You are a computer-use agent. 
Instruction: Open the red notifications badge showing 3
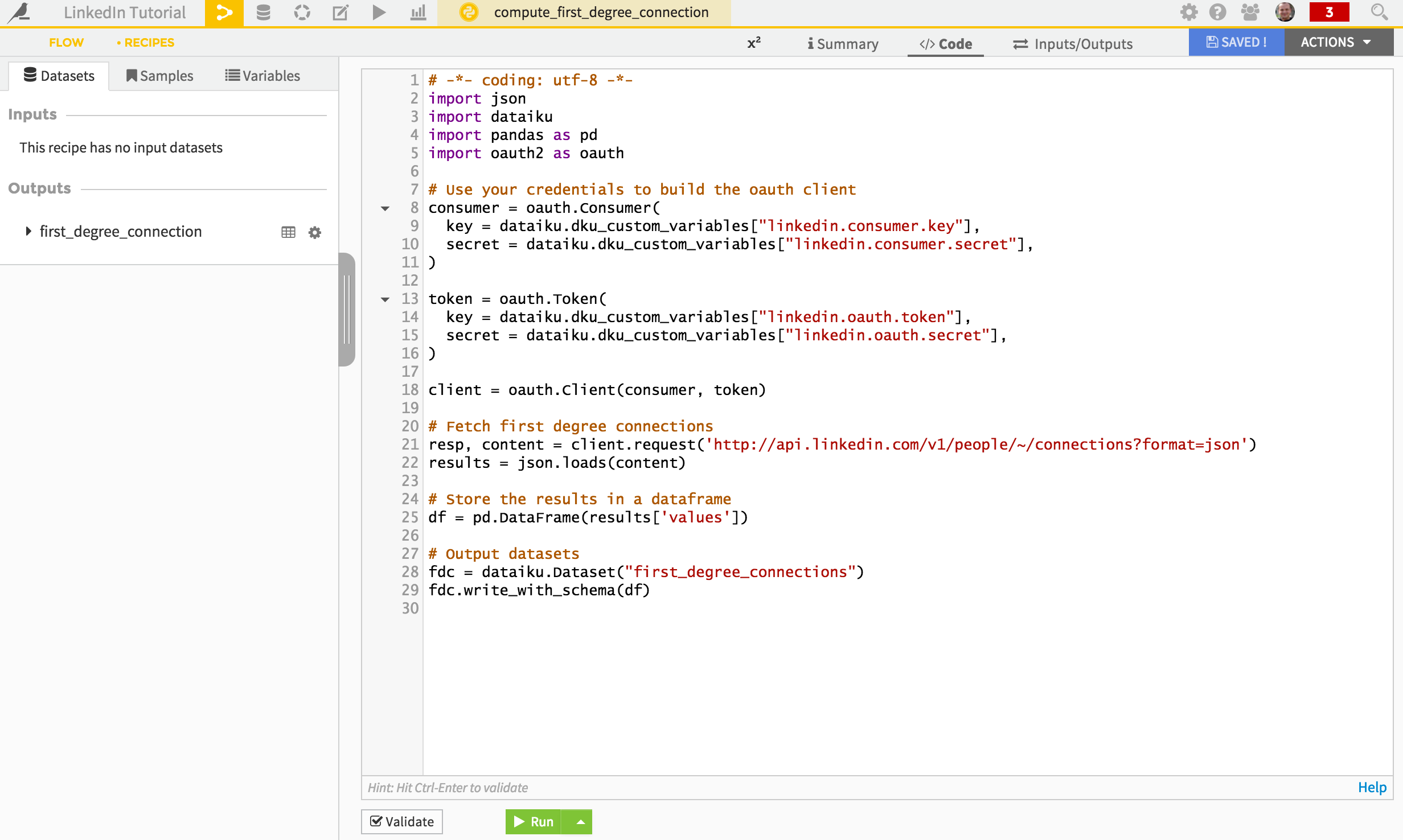pos(1329,12)
